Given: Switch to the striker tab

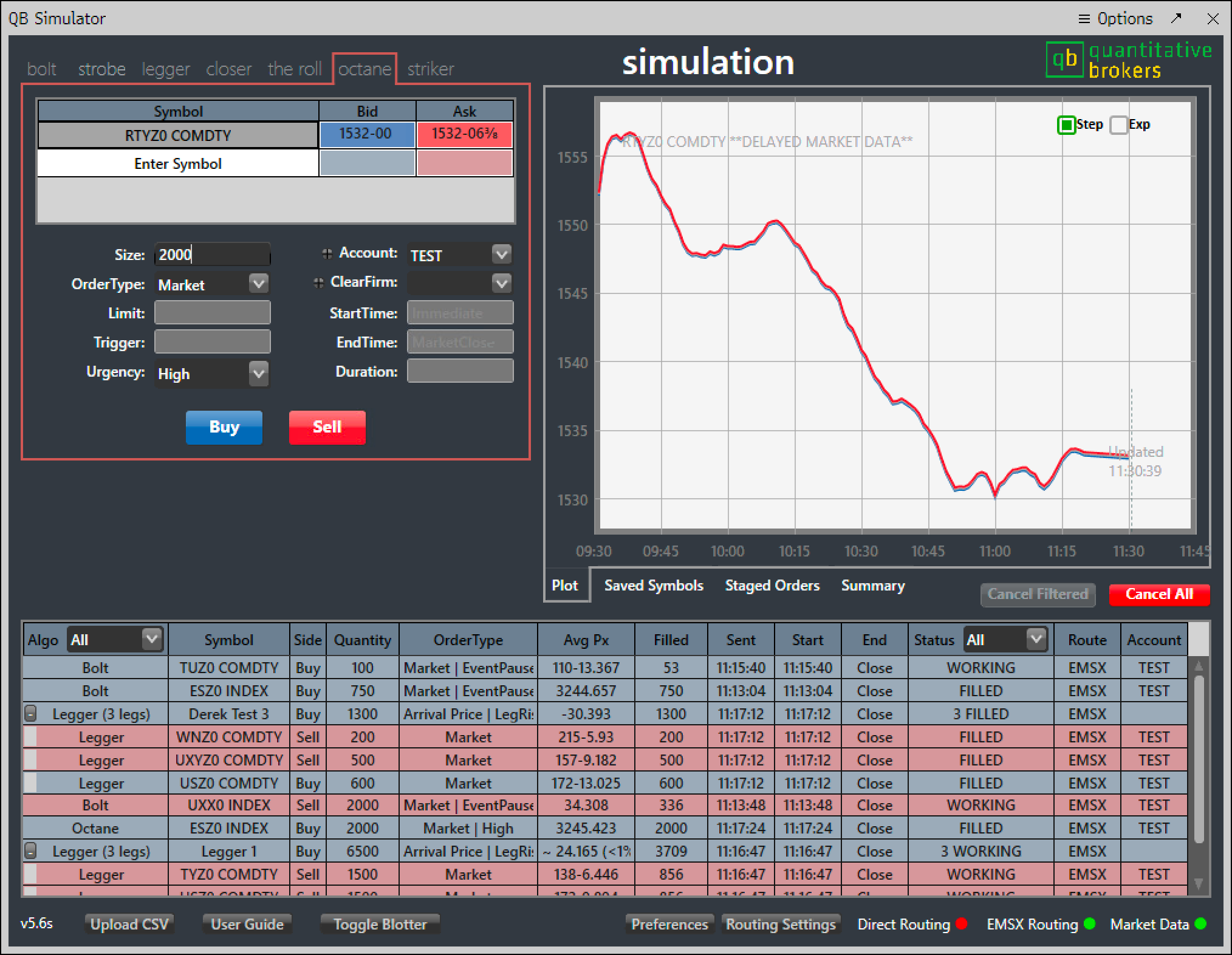Looking at the screenshot, I should [431, 69].
